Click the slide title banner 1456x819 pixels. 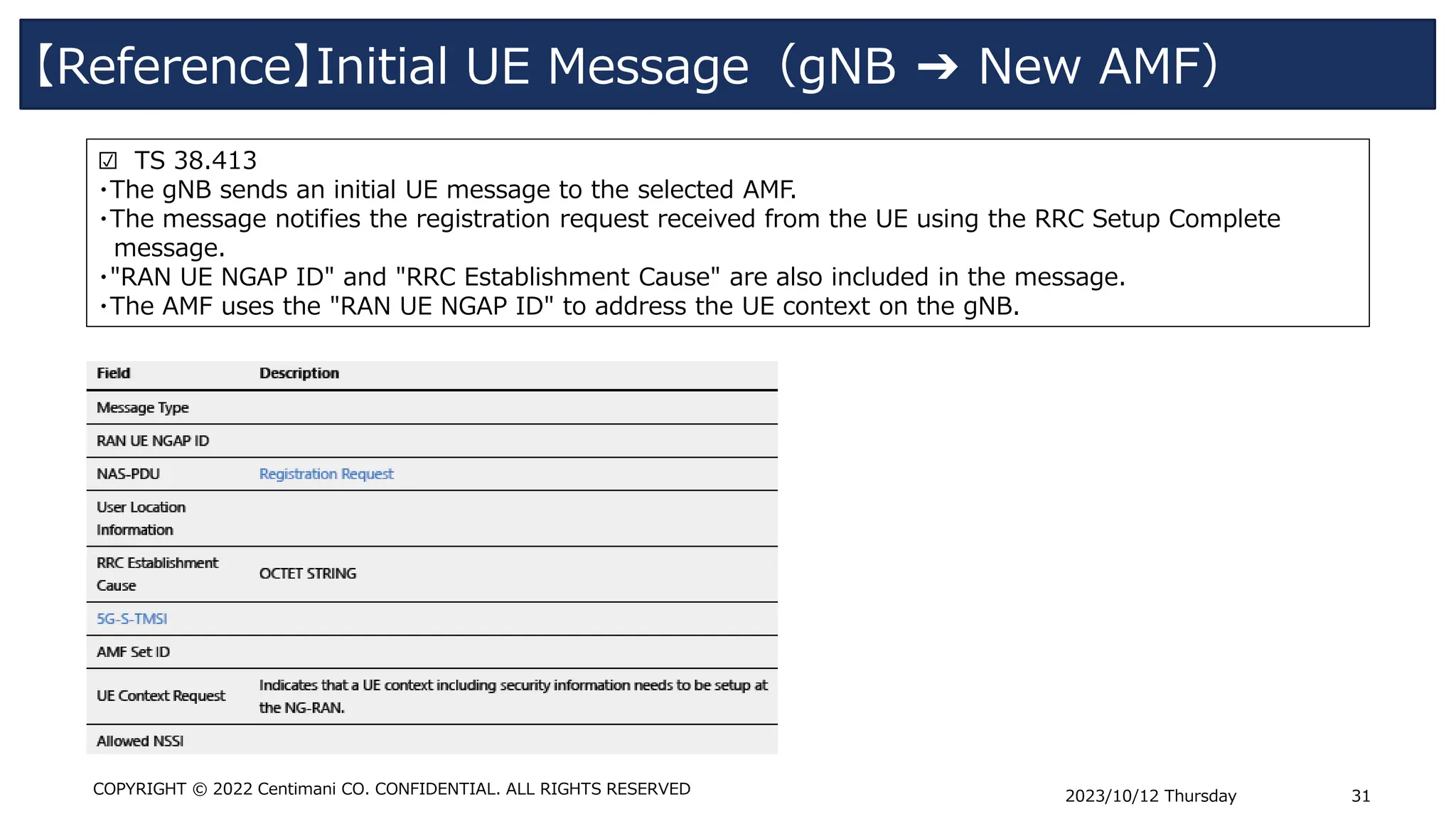coord(727,64)
